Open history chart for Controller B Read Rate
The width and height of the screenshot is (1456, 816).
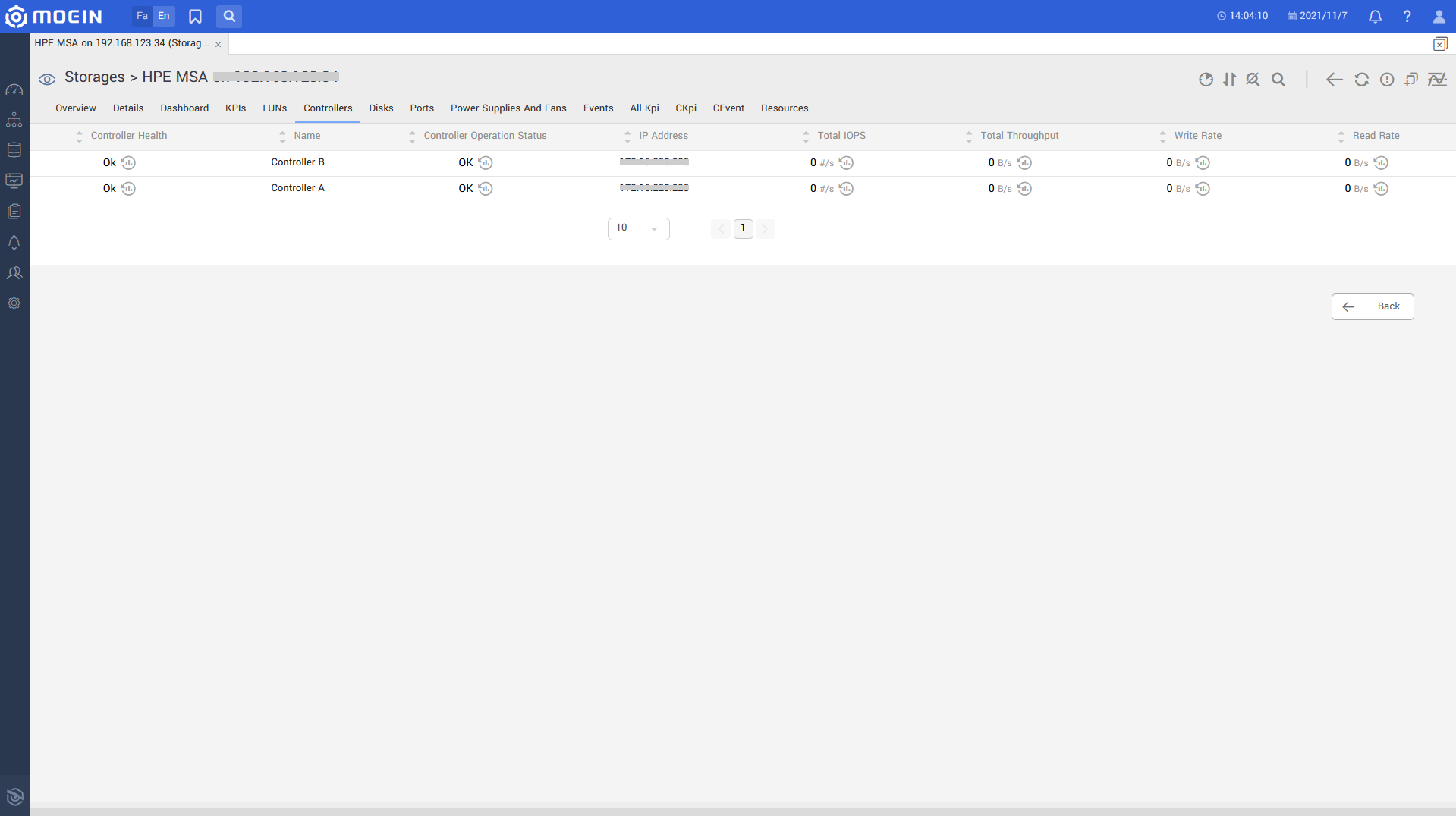(1381, 162)
